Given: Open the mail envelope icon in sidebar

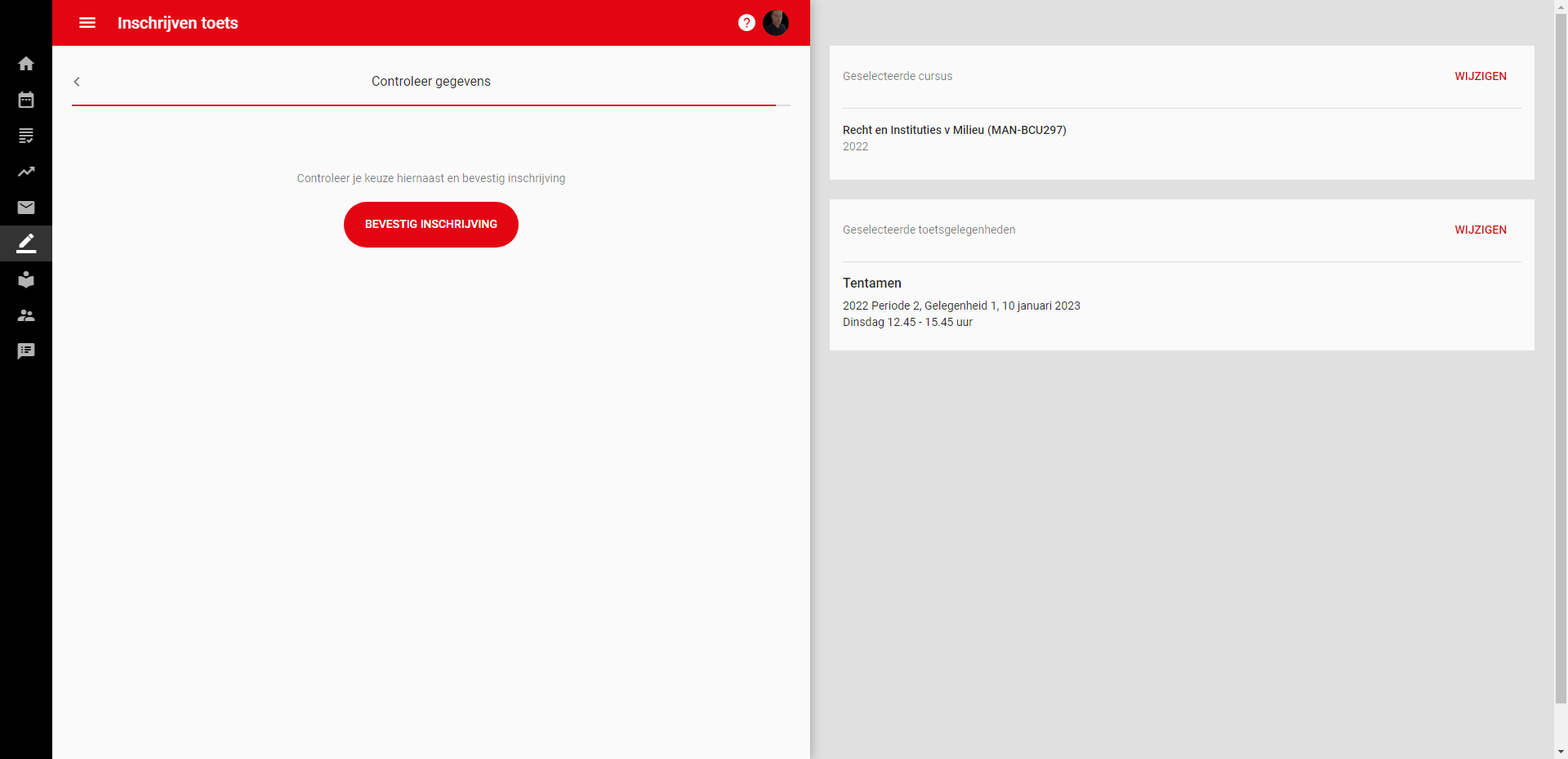Looking at the screenshot, I should point(26,208).
